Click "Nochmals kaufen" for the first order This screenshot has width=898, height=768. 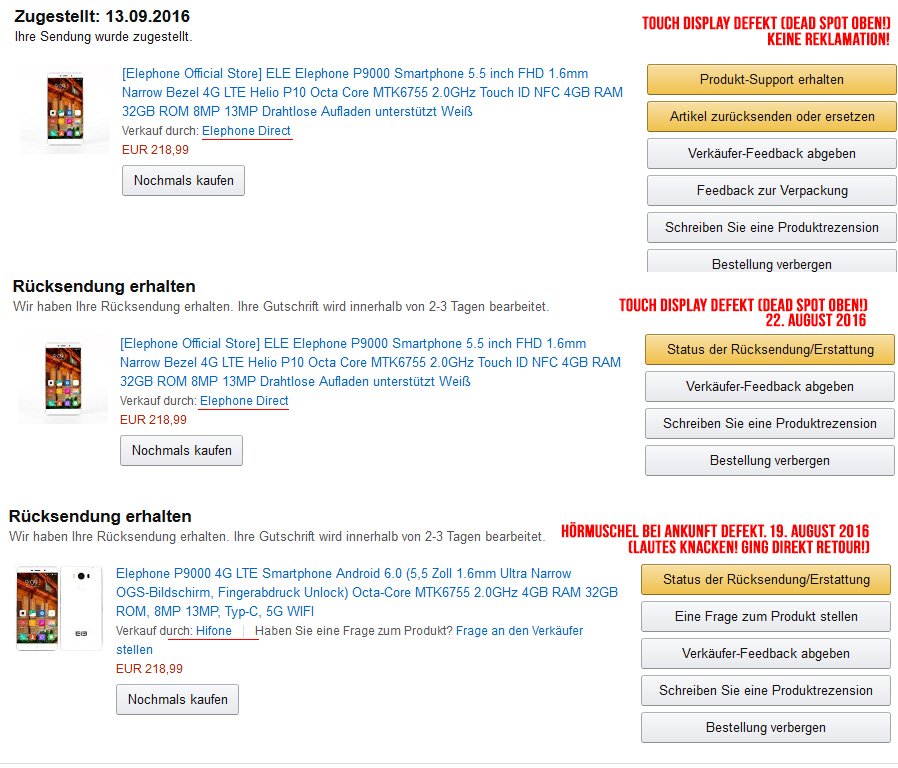point(183,181)
